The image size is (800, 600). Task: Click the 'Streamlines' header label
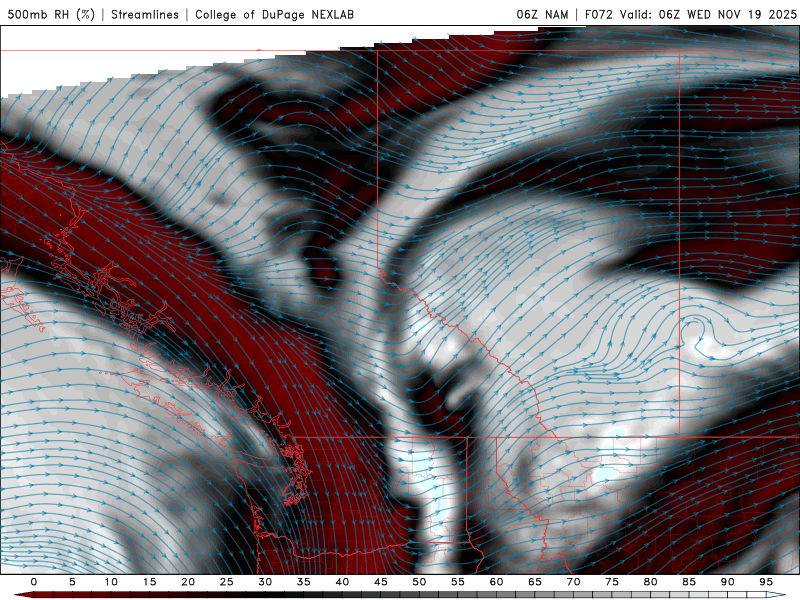click(145, 14)
